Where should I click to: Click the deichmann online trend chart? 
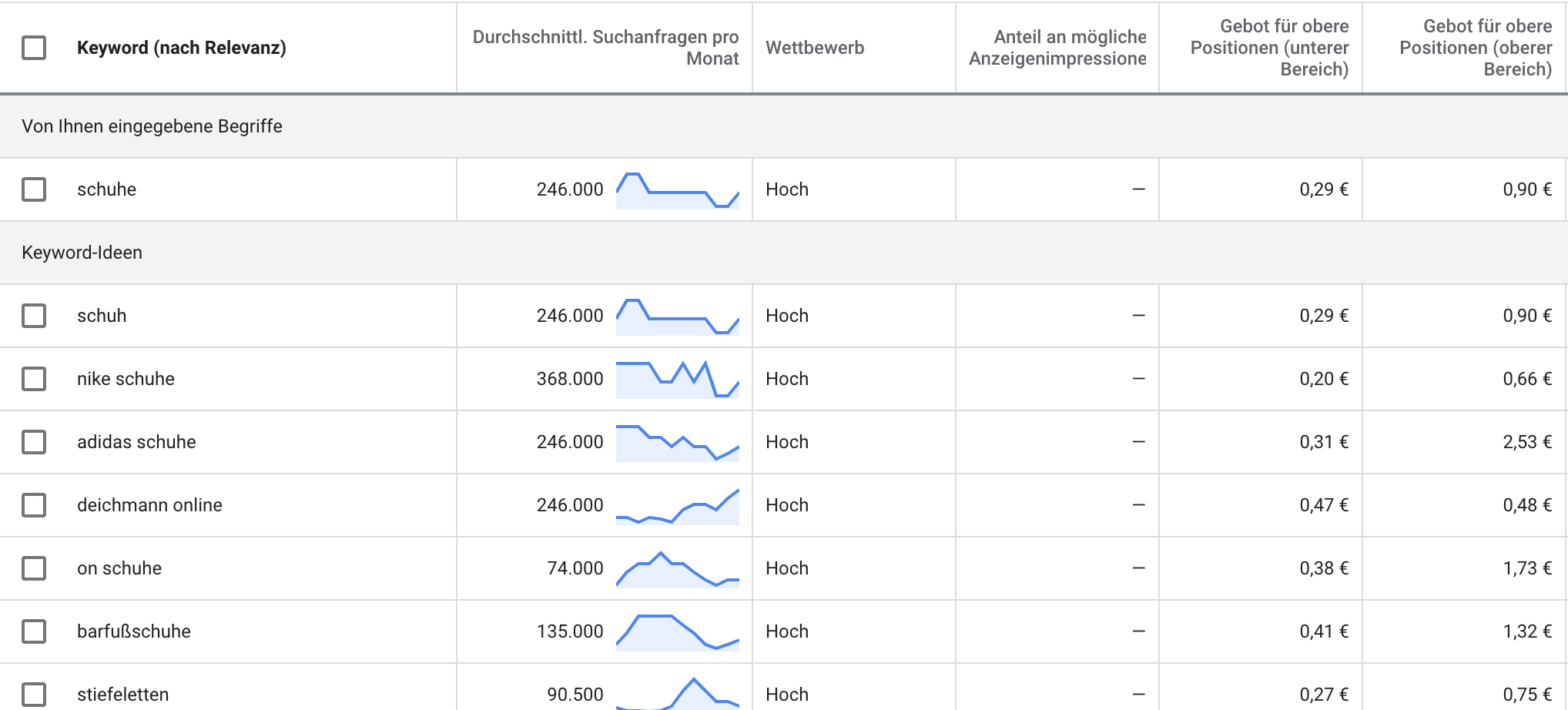coord(678,505)
